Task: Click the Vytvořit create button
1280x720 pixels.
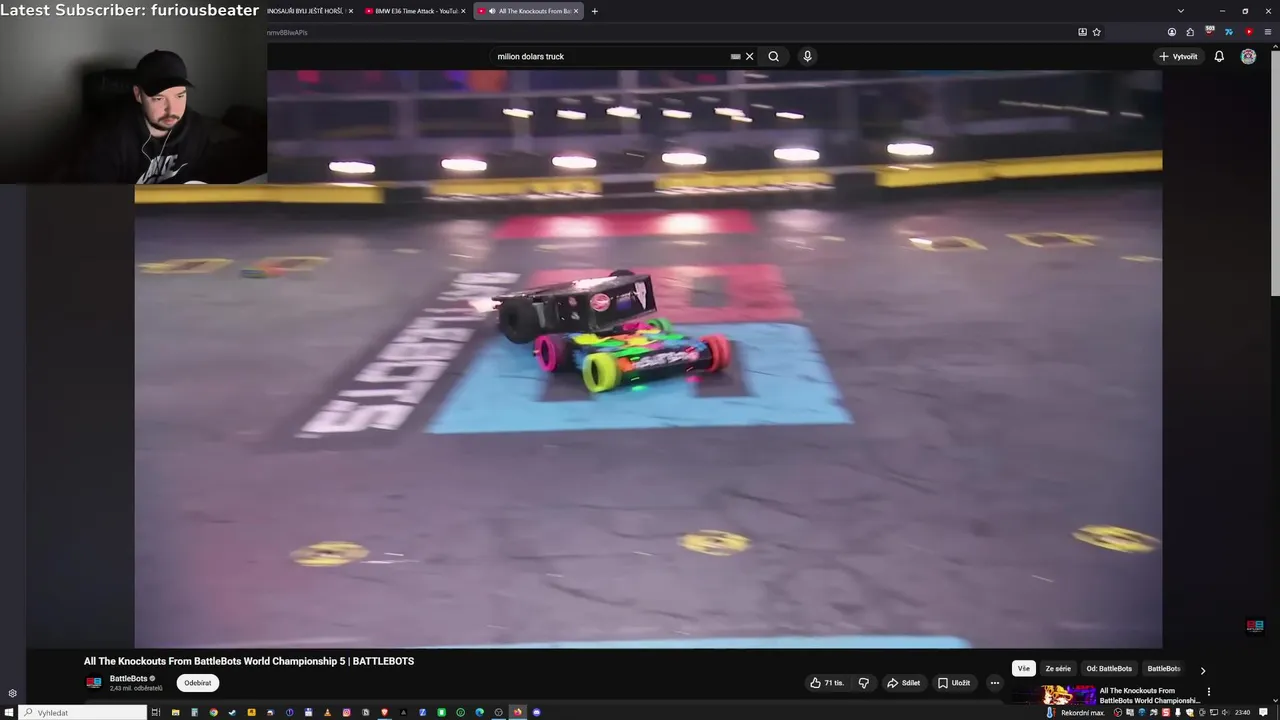Action: [x=1178, y=56]
